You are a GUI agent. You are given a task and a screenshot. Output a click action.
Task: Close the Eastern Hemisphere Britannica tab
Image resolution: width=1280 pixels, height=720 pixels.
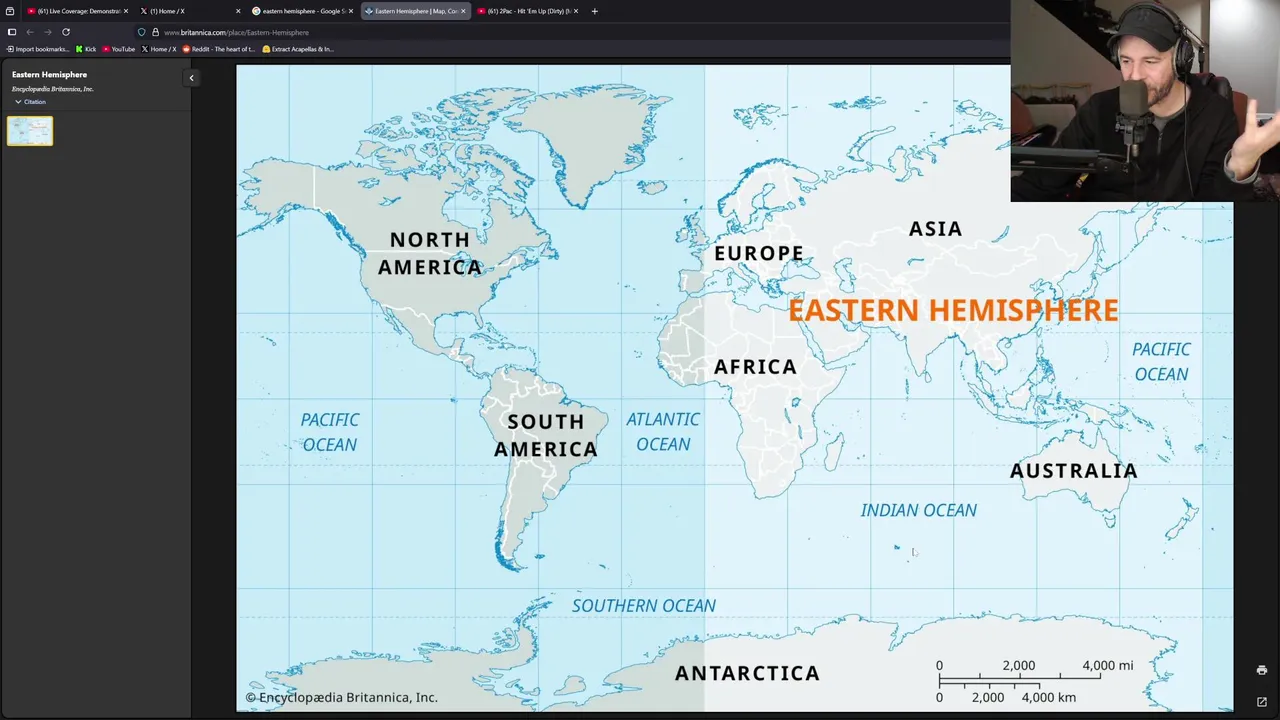[463, 11]
